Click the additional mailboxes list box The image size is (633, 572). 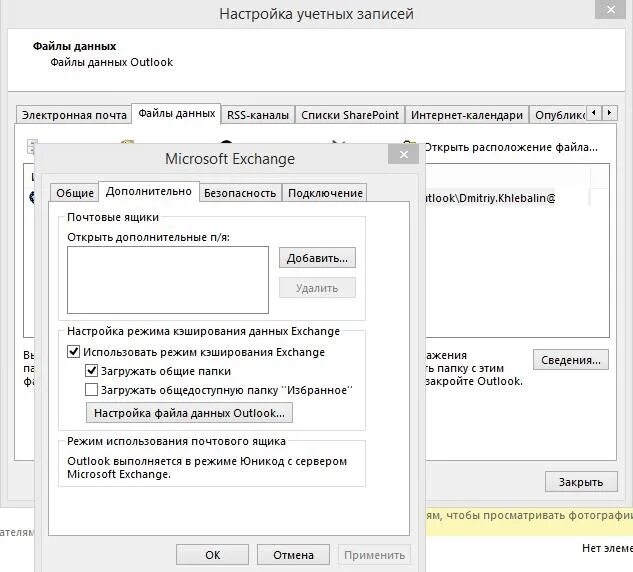click(x=168, y=280)
